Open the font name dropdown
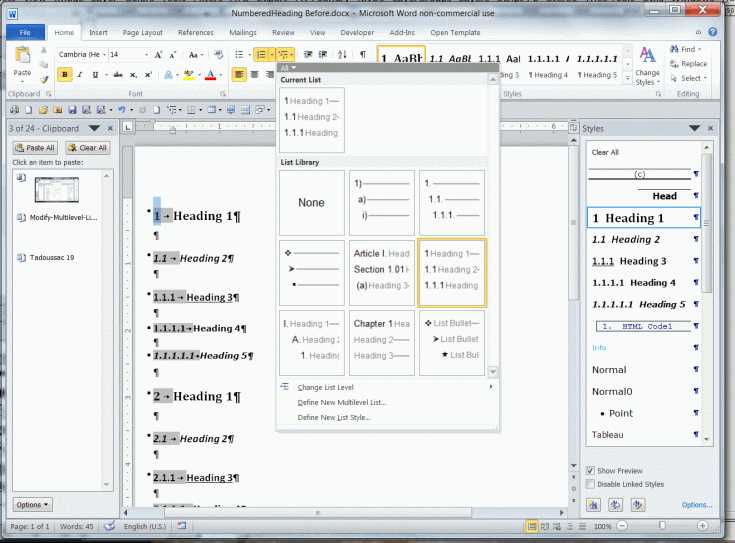The height and width of the screenshot is (543, 735). coord(104,55)
